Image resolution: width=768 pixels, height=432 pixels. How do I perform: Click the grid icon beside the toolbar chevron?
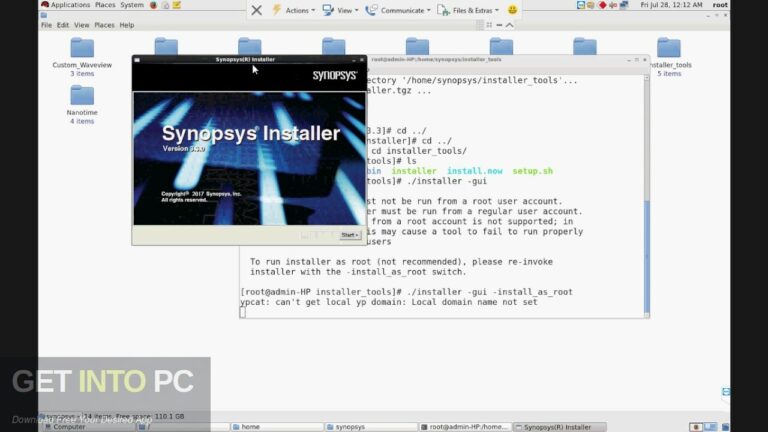489,25
